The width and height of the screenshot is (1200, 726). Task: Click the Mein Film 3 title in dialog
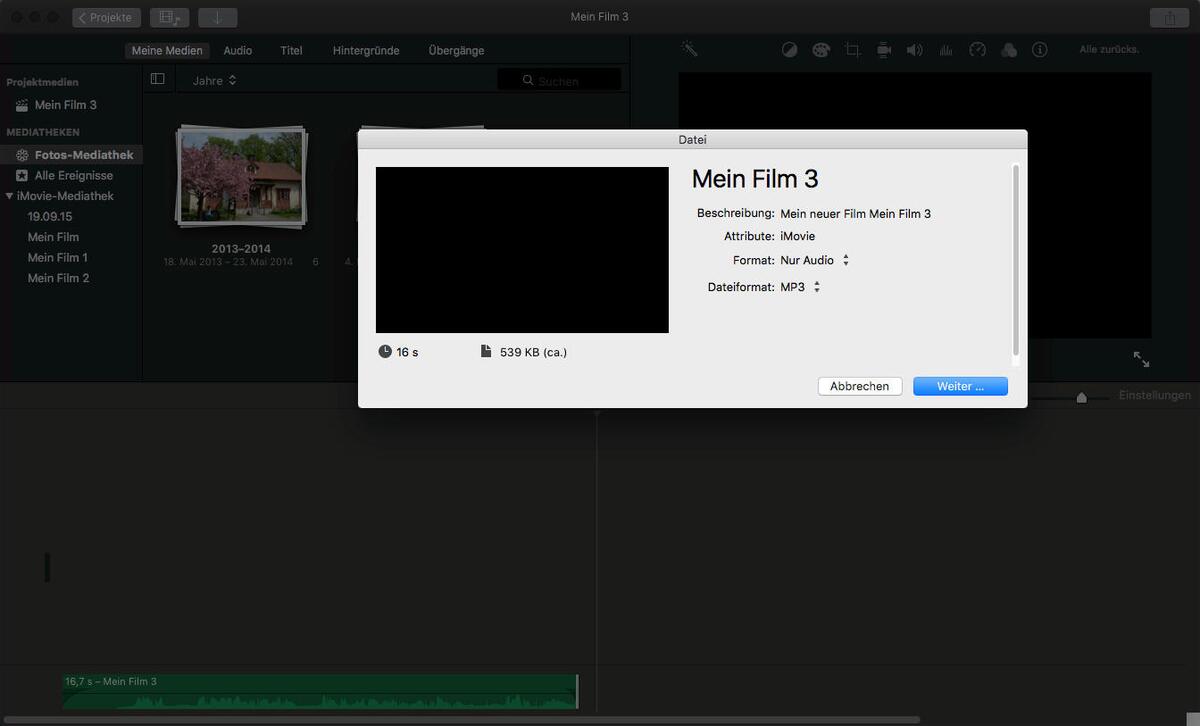point(755,179)
